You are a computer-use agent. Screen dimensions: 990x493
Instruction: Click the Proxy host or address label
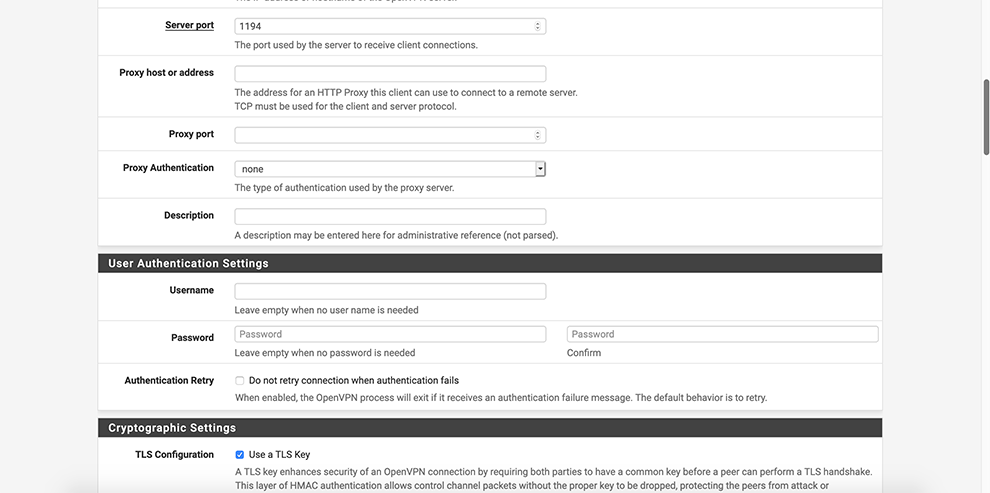[x=166, y=73]
